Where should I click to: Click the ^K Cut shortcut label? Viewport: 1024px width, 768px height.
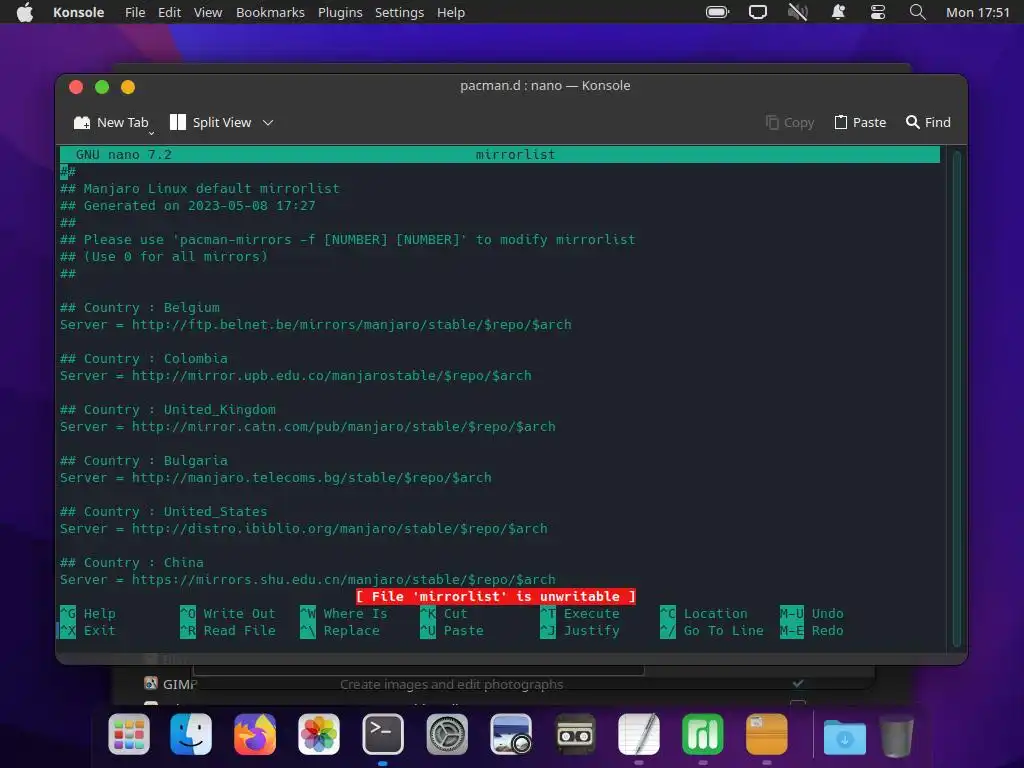[x=444, y=613]
